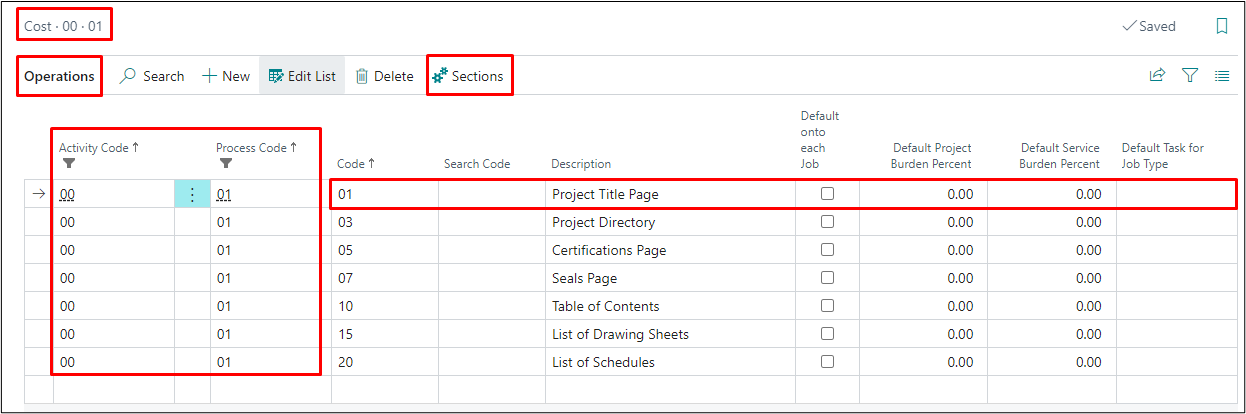Delete the selected operation row
This screenshot has height=414, width=1246.
(384, 76)
